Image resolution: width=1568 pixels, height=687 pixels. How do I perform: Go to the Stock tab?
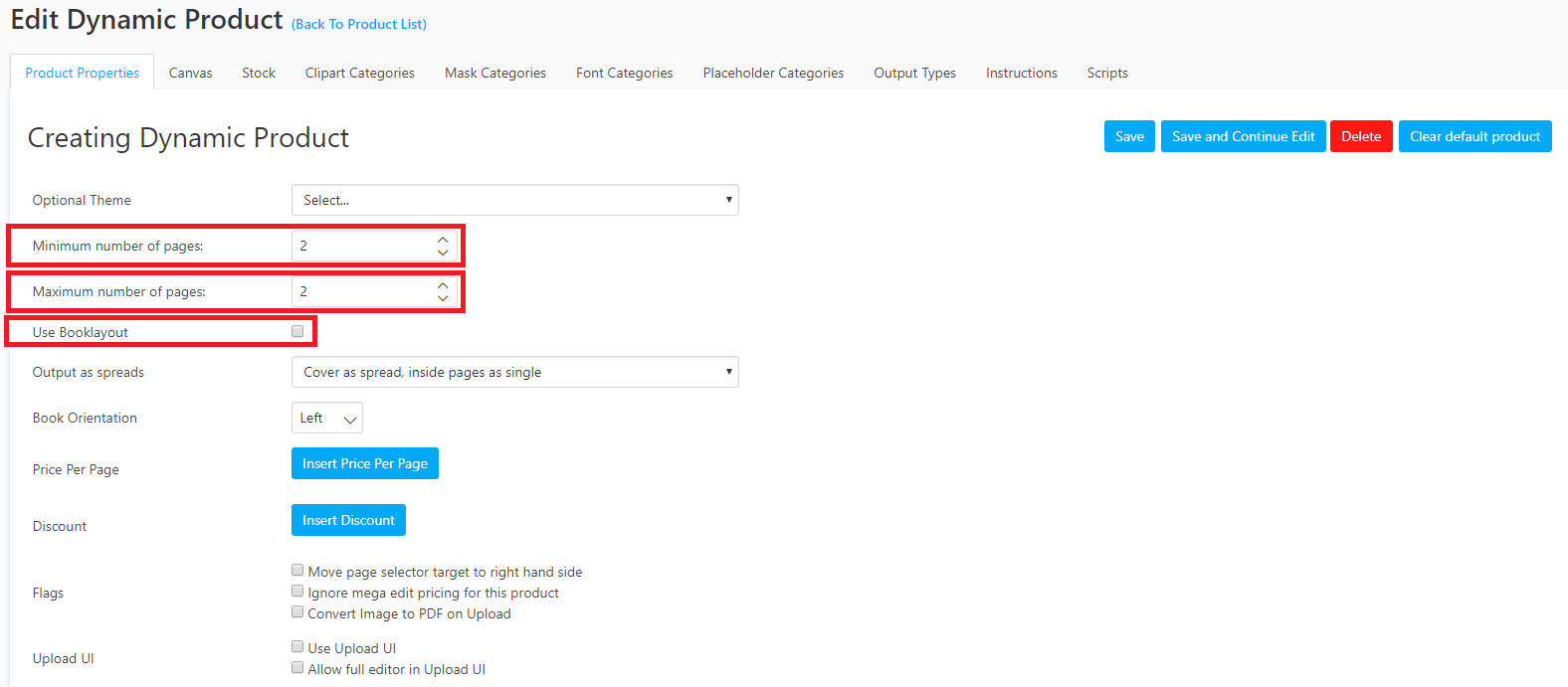pyautogui.click(x=259, y=73)
